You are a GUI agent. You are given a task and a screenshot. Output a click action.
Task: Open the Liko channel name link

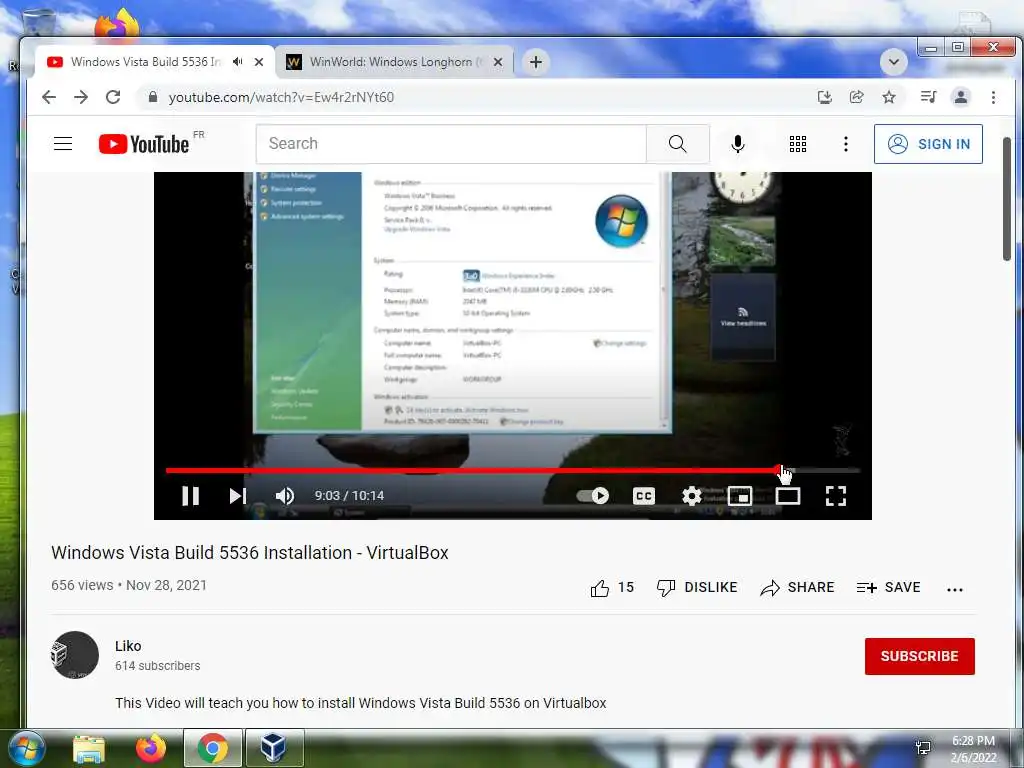128,646
